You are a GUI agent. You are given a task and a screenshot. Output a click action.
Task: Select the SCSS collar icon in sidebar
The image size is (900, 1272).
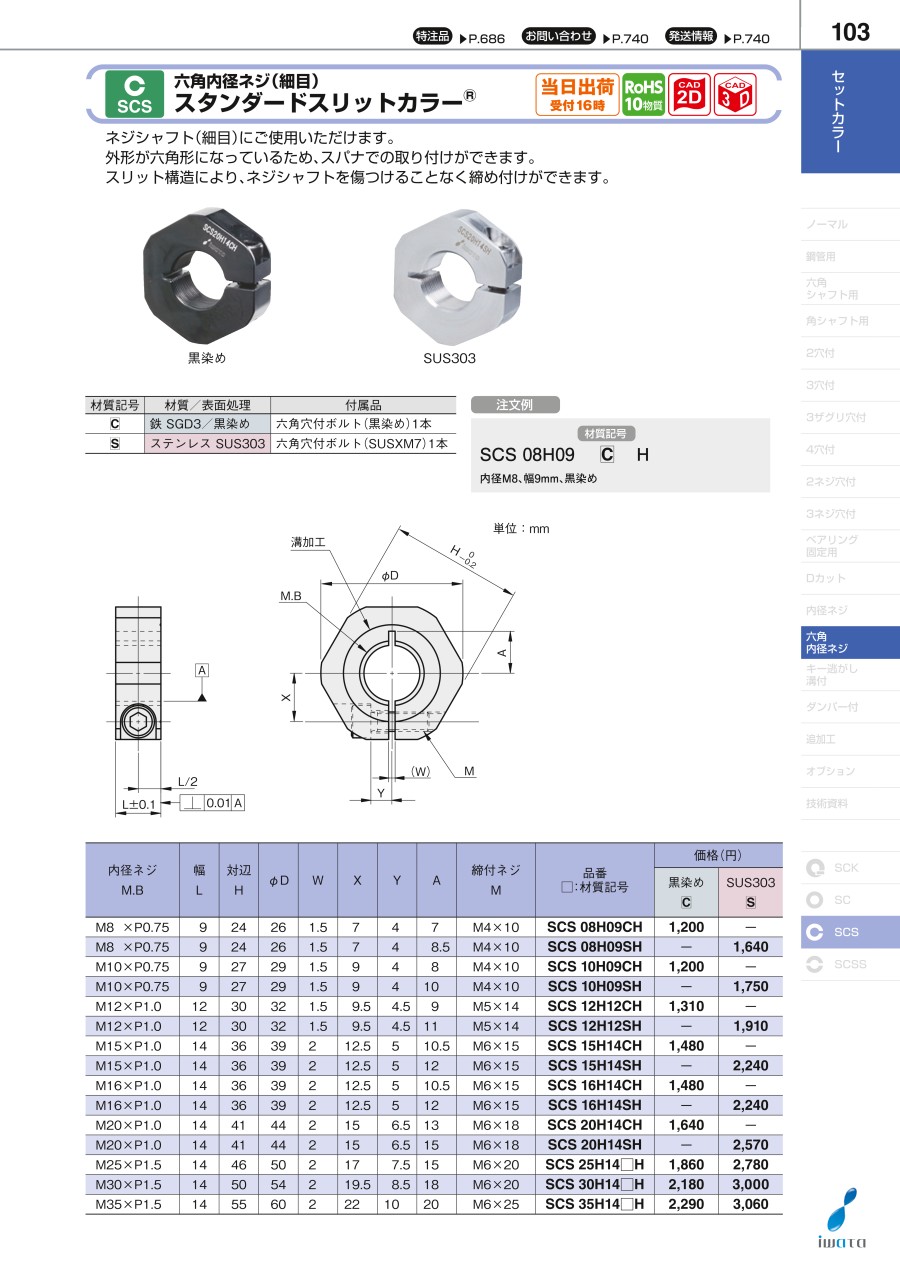[816, 964]
